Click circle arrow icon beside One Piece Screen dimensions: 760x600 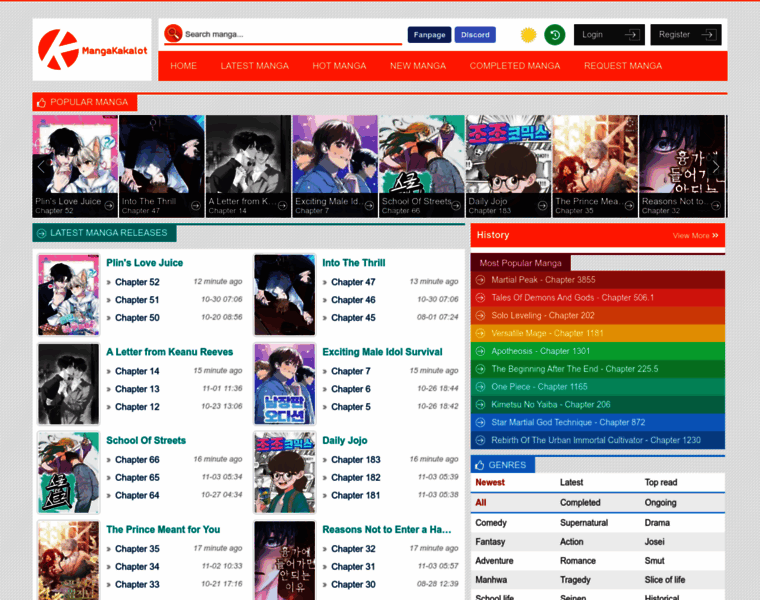click(x=480, y=387)
